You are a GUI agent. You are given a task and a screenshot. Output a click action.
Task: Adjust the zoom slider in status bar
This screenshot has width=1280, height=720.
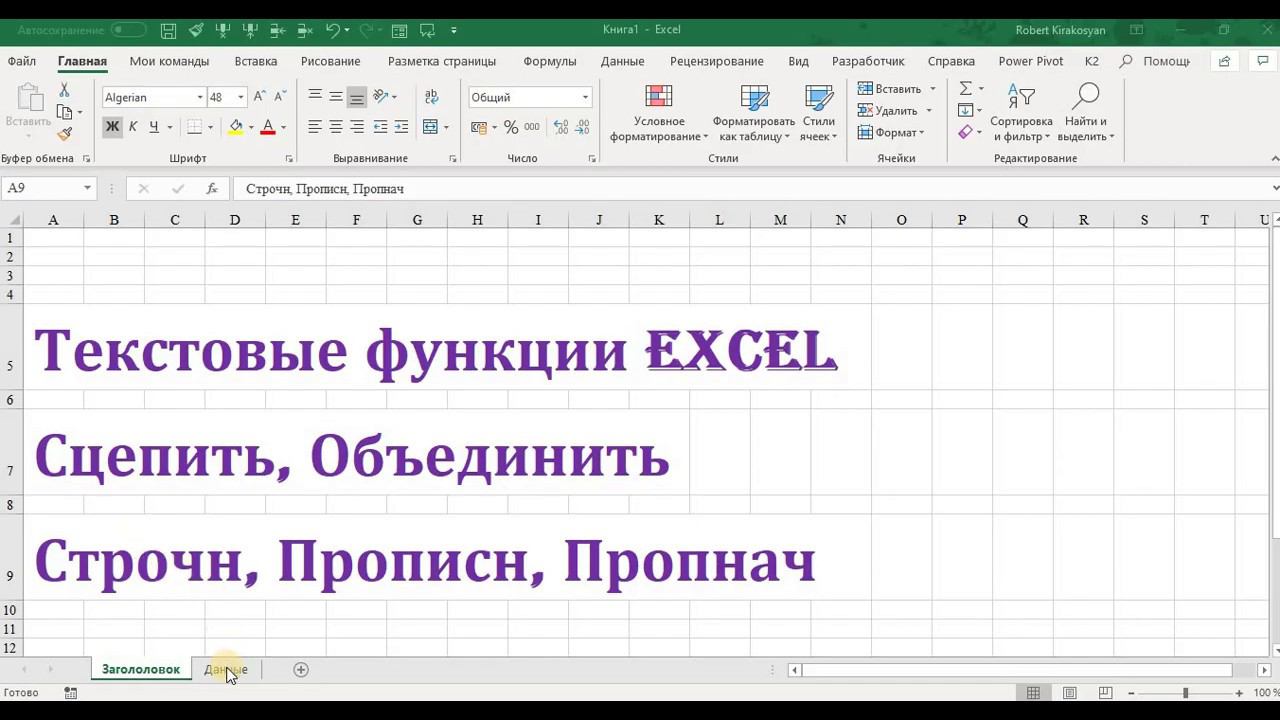(x=1185, y=693)
